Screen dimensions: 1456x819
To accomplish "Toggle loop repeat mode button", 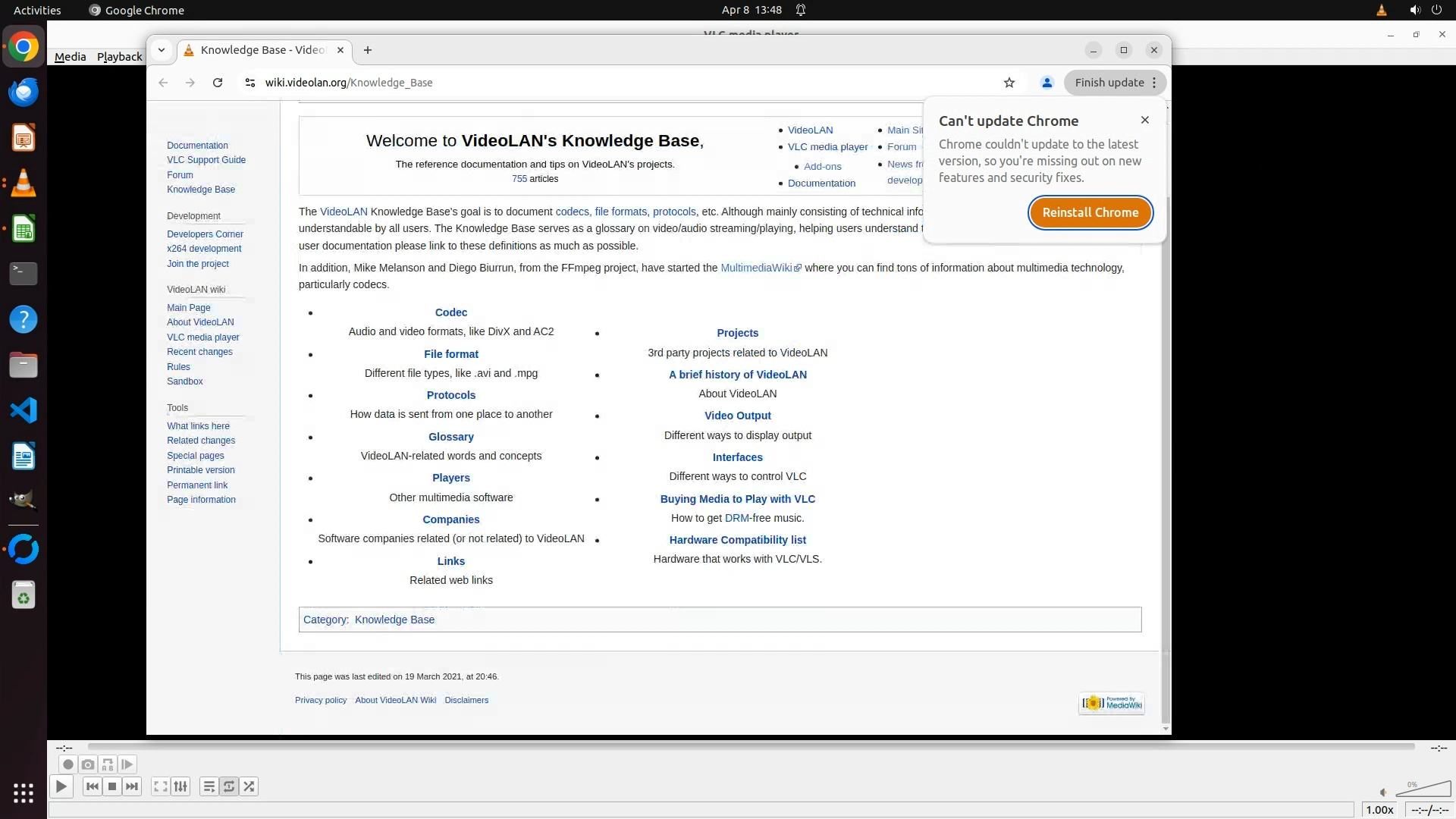I will click(229, 786).
